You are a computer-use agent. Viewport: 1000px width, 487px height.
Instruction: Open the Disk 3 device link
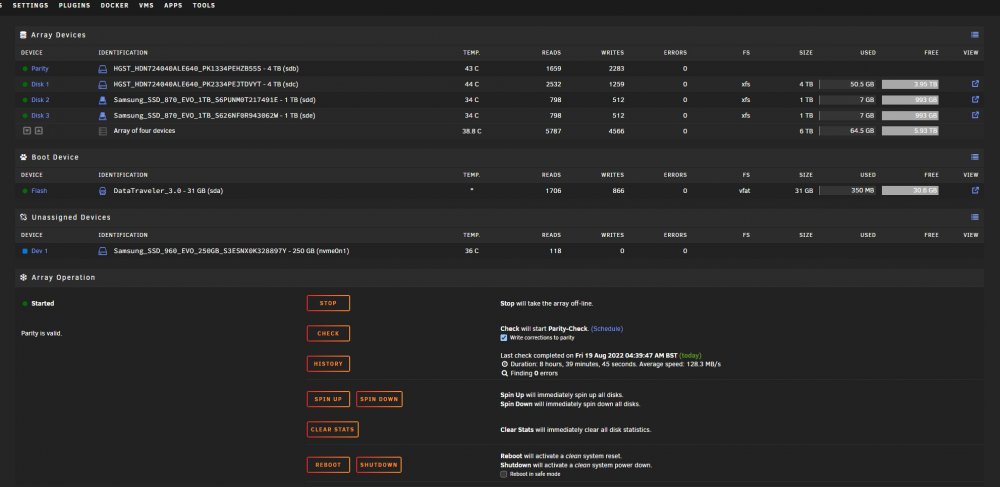tap(40, 115)
